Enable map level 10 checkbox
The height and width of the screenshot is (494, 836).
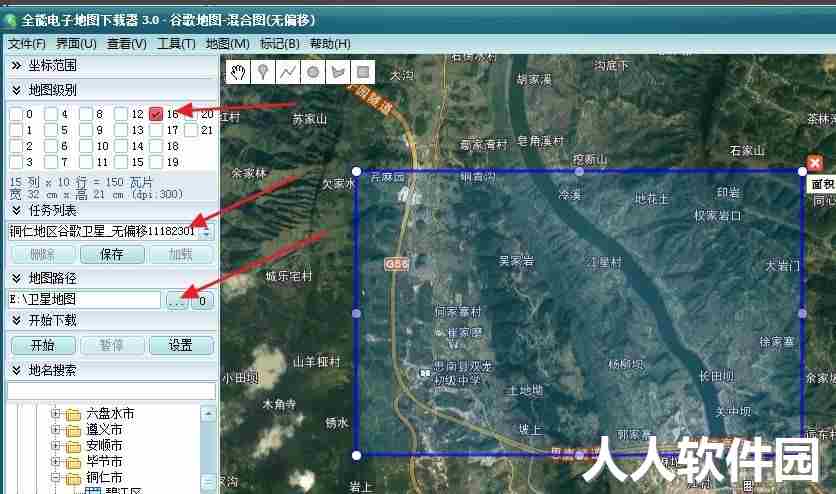[86, 146]
